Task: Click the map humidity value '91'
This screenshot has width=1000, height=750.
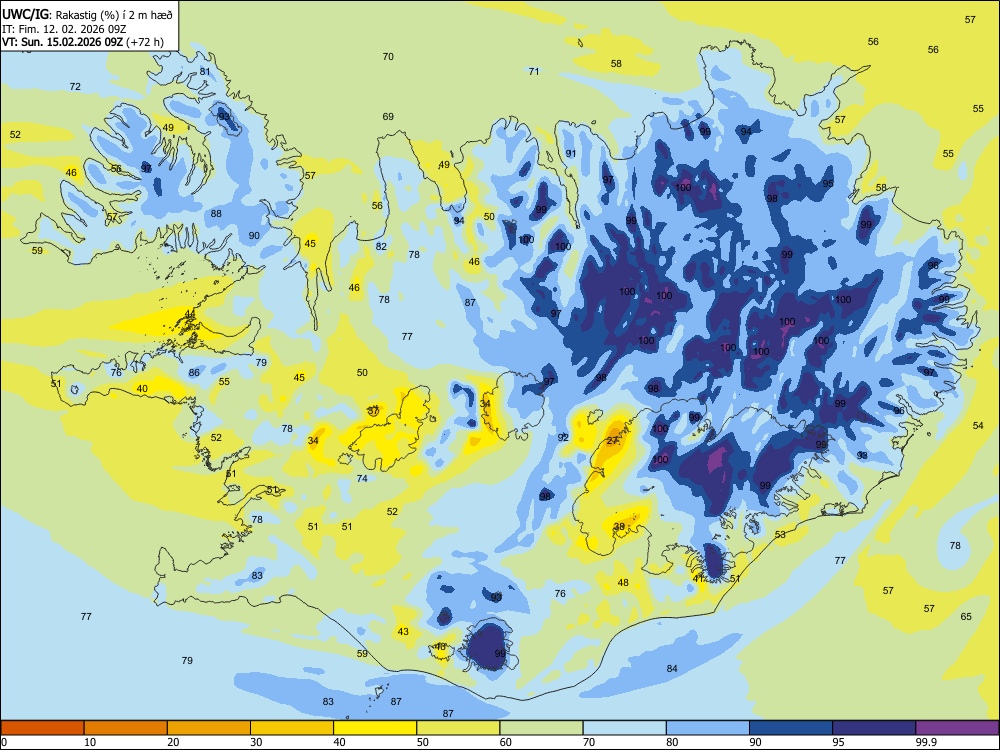Action: pyautogui.click(x=571, y=154)
